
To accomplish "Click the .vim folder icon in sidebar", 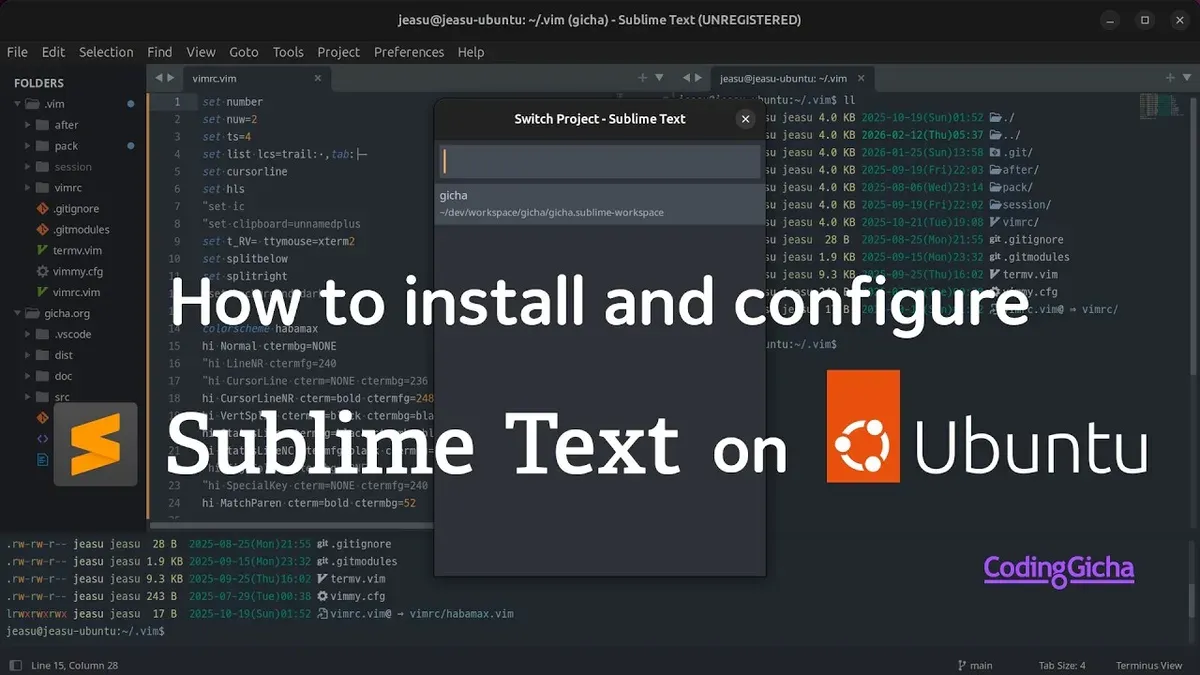I will [x=32, y=103].
